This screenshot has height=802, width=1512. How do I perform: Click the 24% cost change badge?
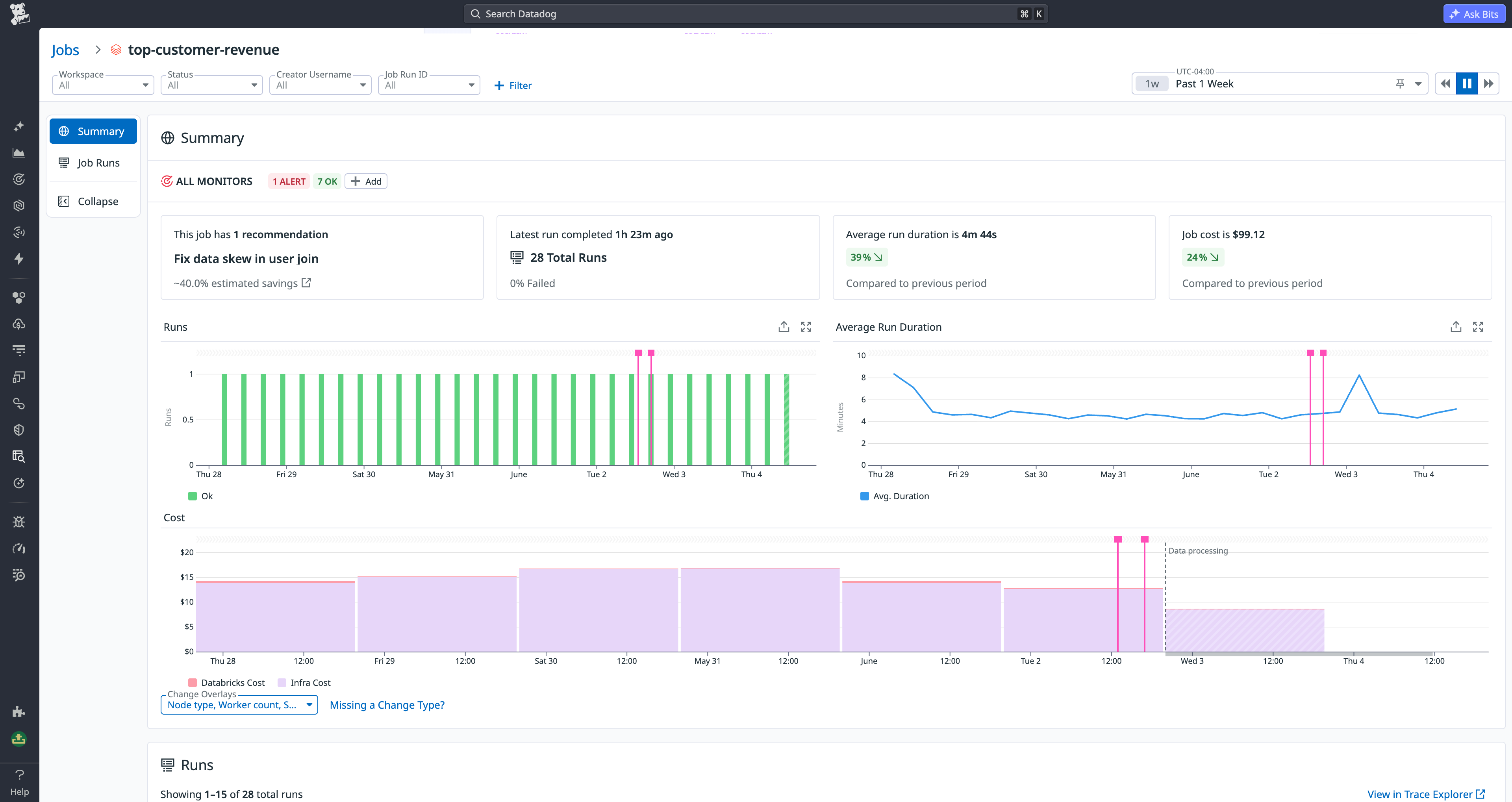1203,257
